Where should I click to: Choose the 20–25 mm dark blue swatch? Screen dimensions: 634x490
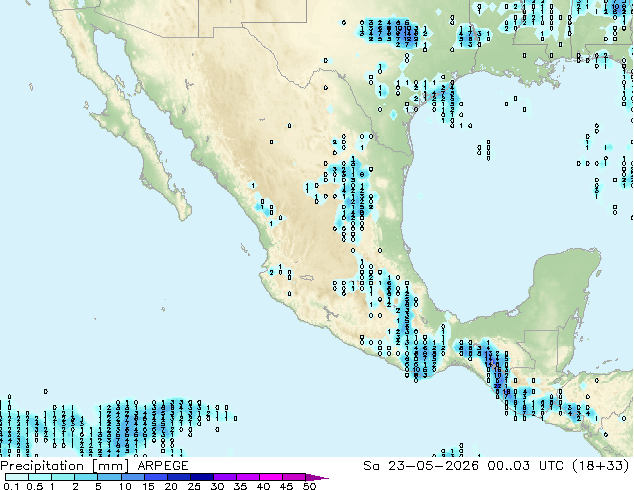(x=178, y=477)
